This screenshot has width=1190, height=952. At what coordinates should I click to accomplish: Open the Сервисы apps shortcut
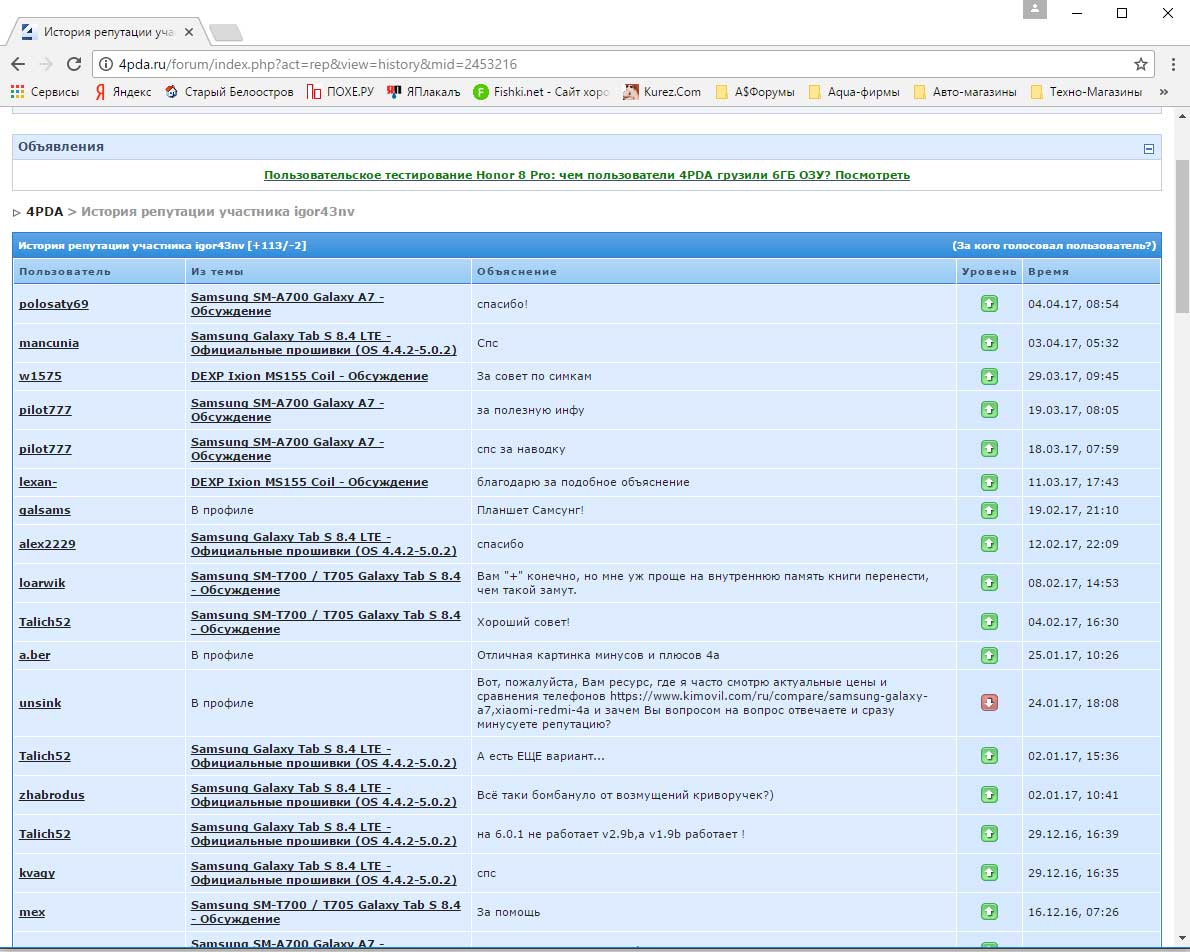coord(45,92)
